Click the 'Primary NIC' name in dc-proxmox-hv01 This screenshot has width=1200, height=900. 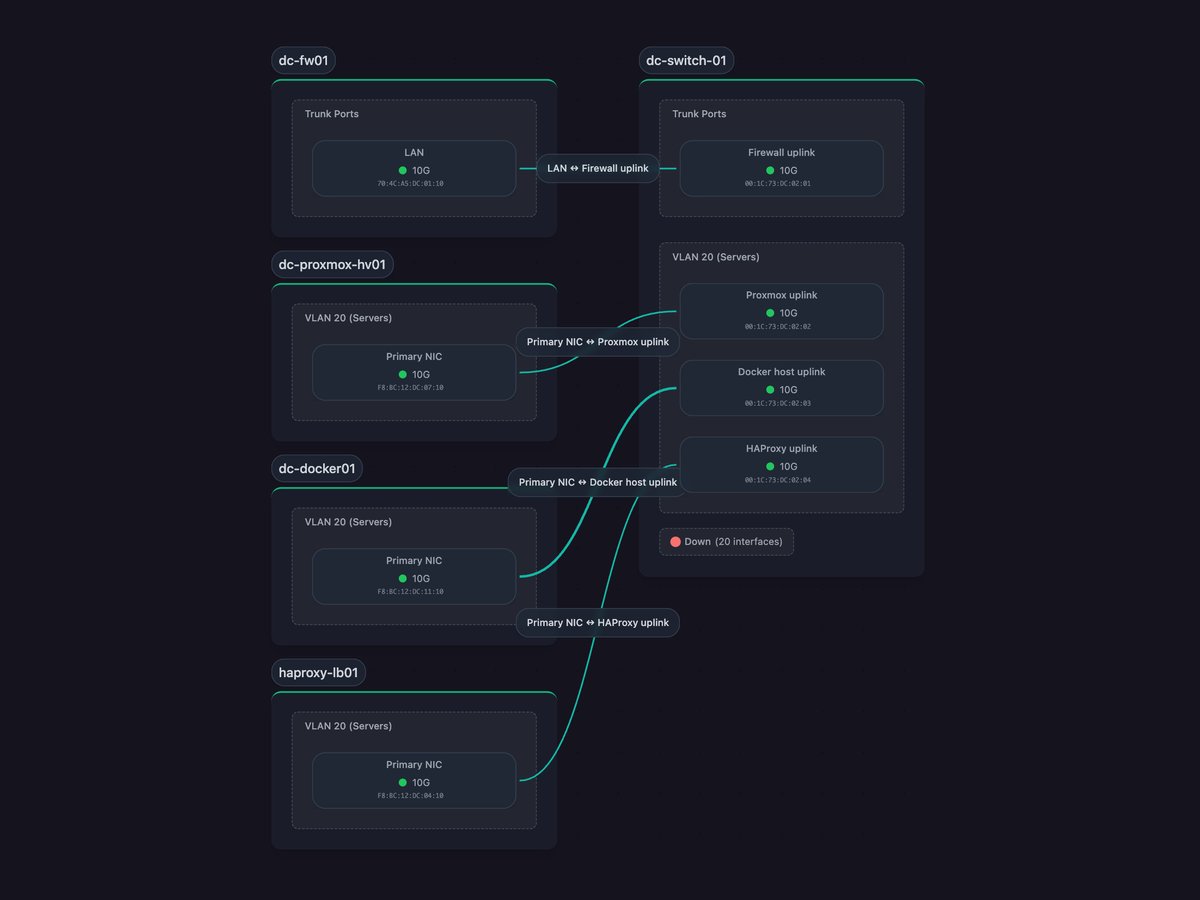414,357
